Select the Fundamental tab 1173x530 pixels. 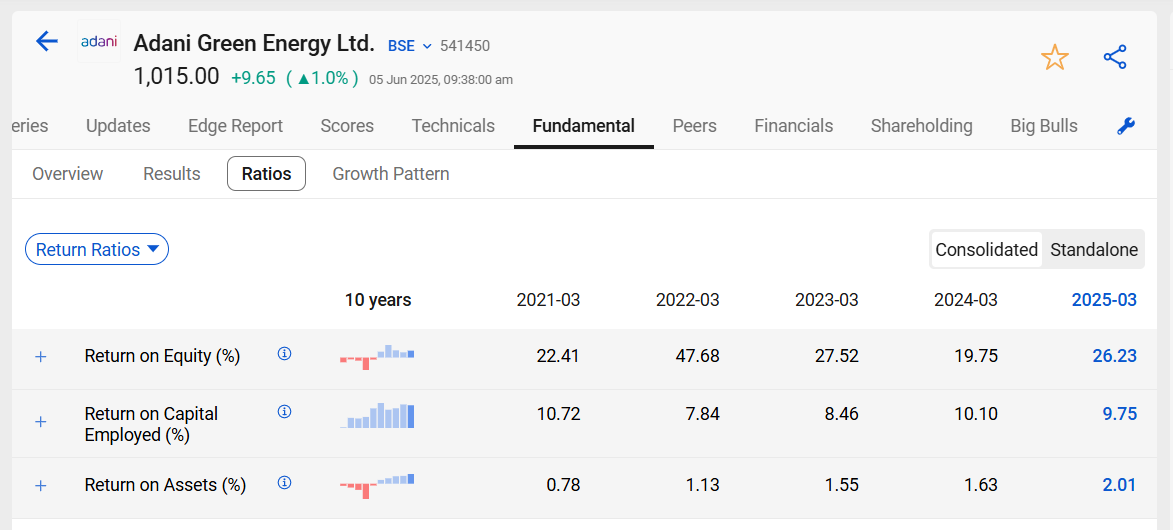584,126
